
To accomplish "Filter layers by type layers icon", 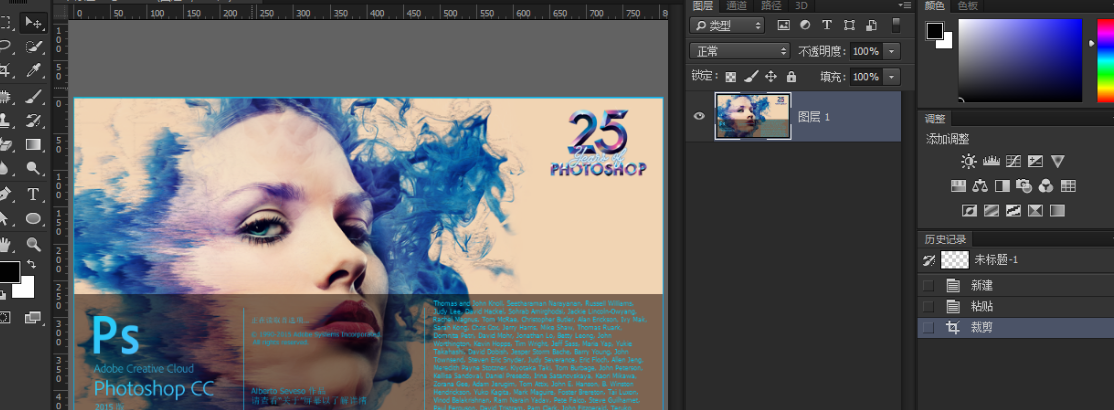I will tap(827, 25).
